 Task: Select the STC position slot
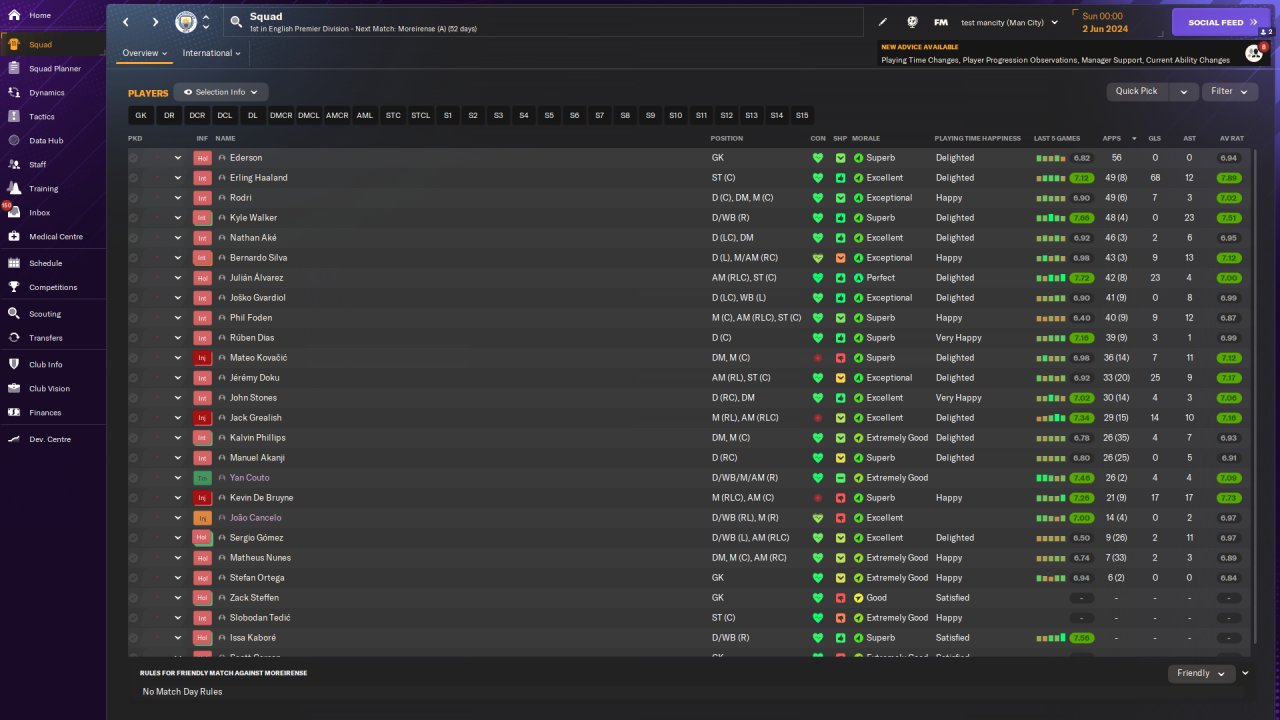(x=393, y=115)
